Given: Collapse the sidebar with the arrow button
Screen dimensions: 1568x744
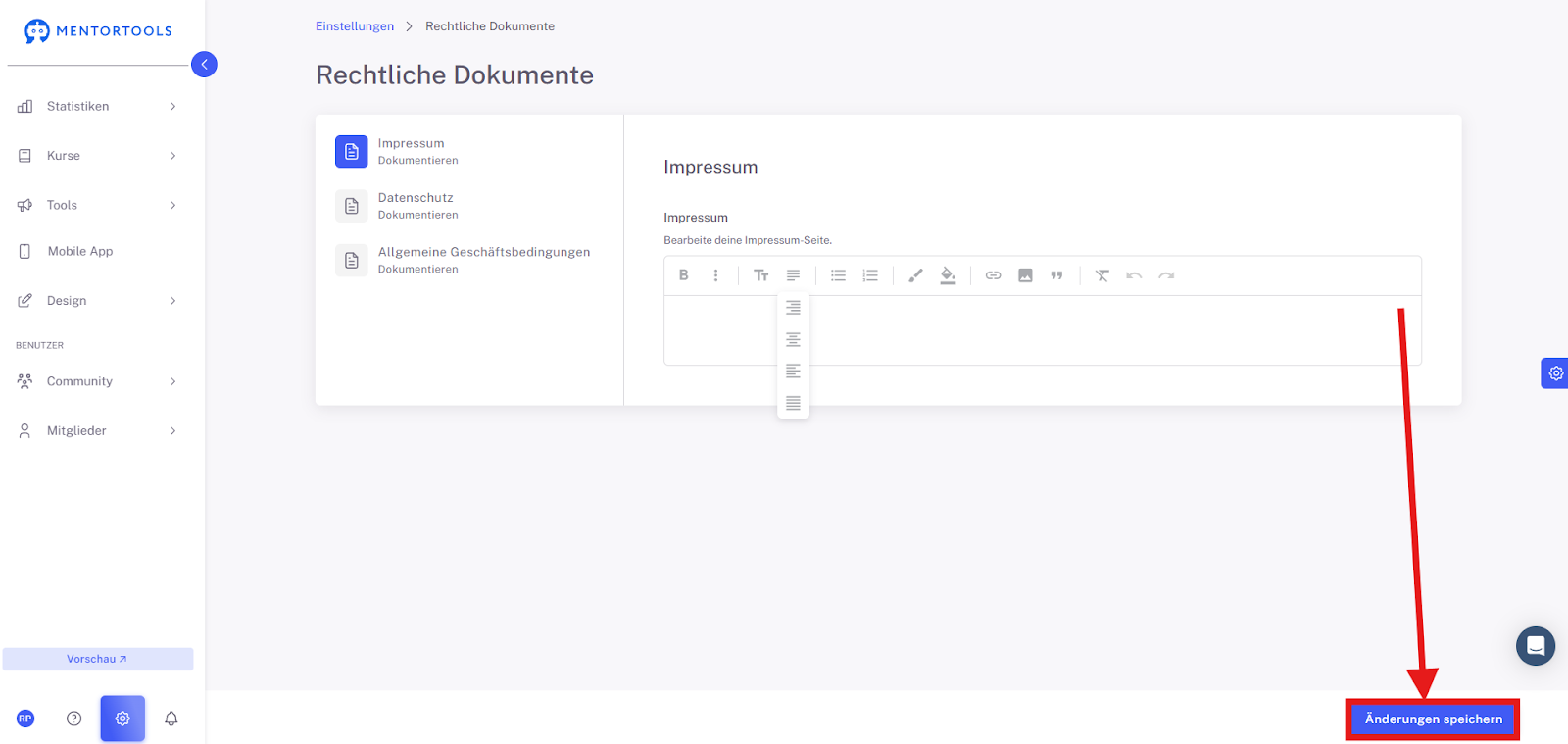Looking at the screenshot, I should point(204,64).
